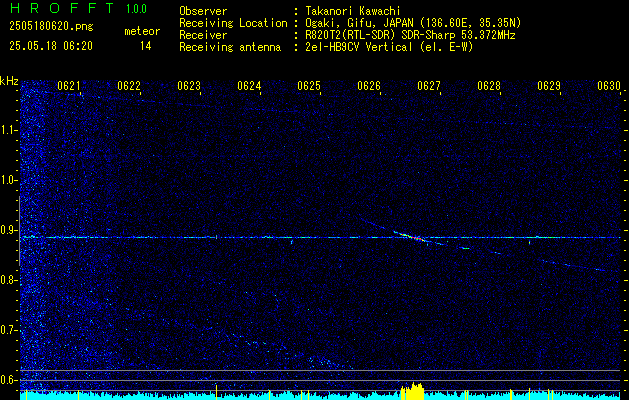
Task: Click the 0623 time marker
Action: 189,85
